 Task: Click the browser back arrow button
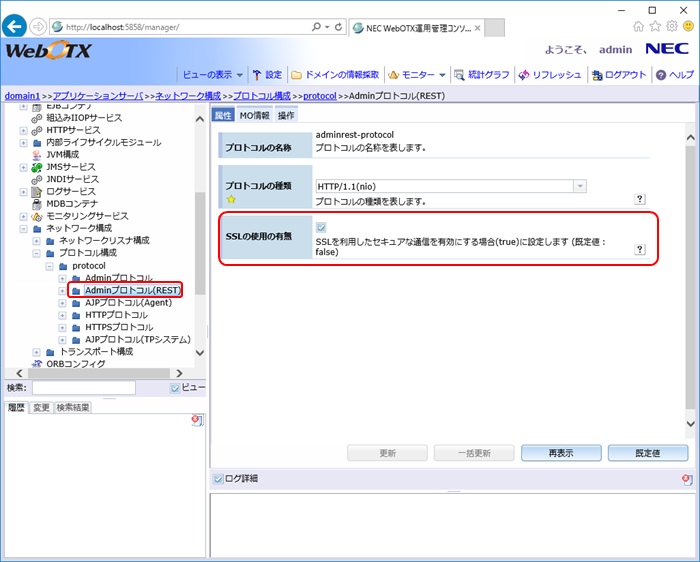pyautogui.click(x=15, y=26)
